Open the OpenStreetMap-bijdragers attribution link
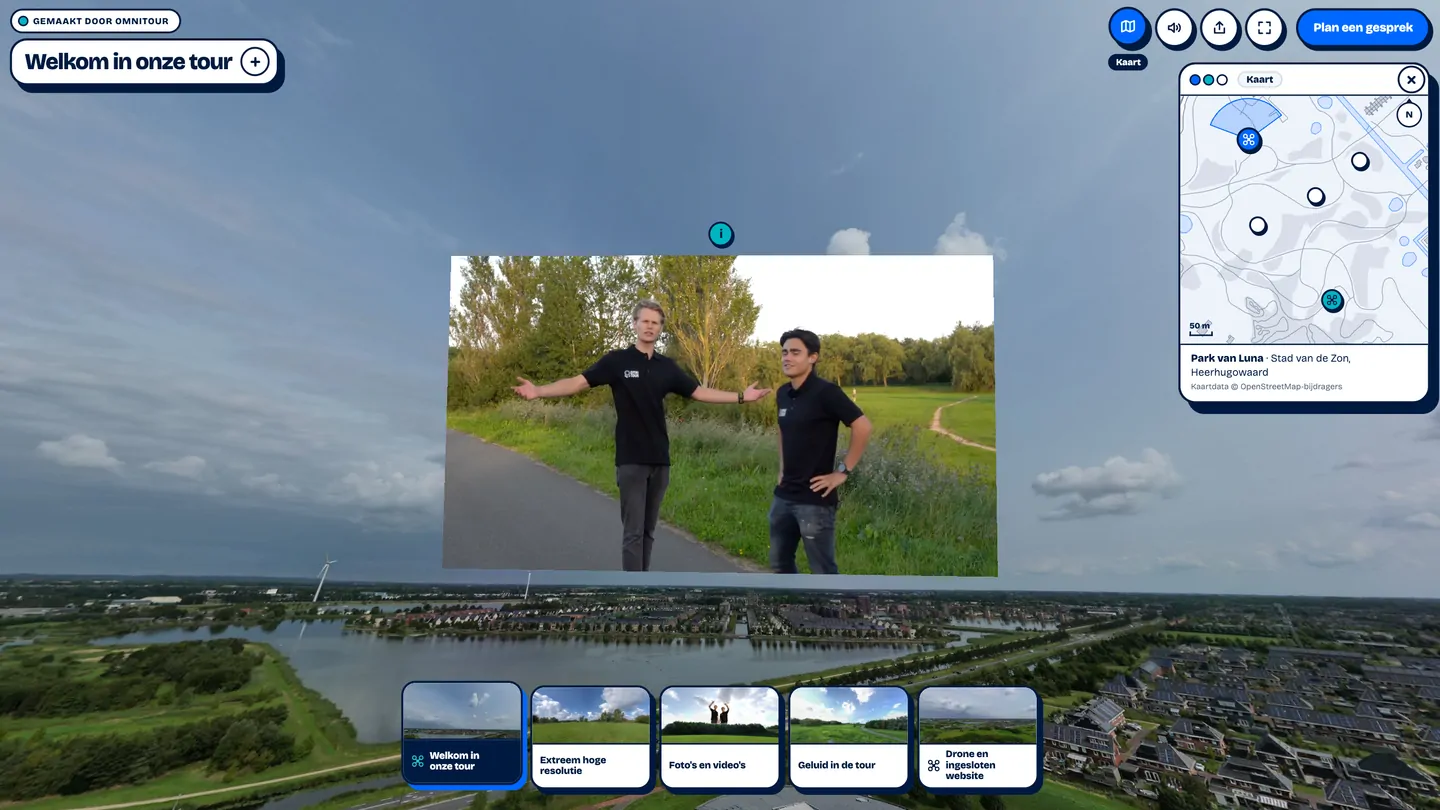Image resolution: width=1440 pixels, height=810 pixels. (1291, 387)
